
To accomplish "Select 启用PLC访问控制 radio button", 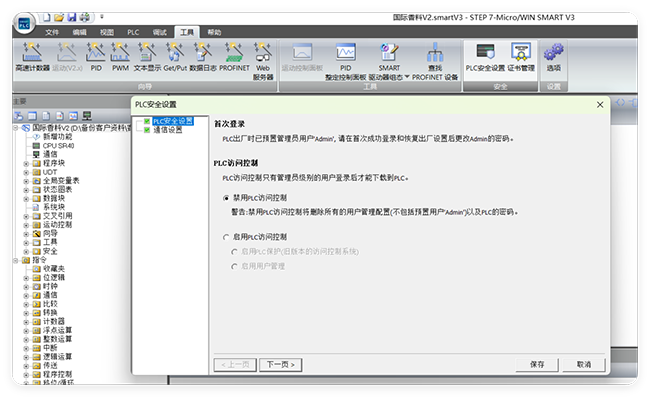I will click(226, 237).
